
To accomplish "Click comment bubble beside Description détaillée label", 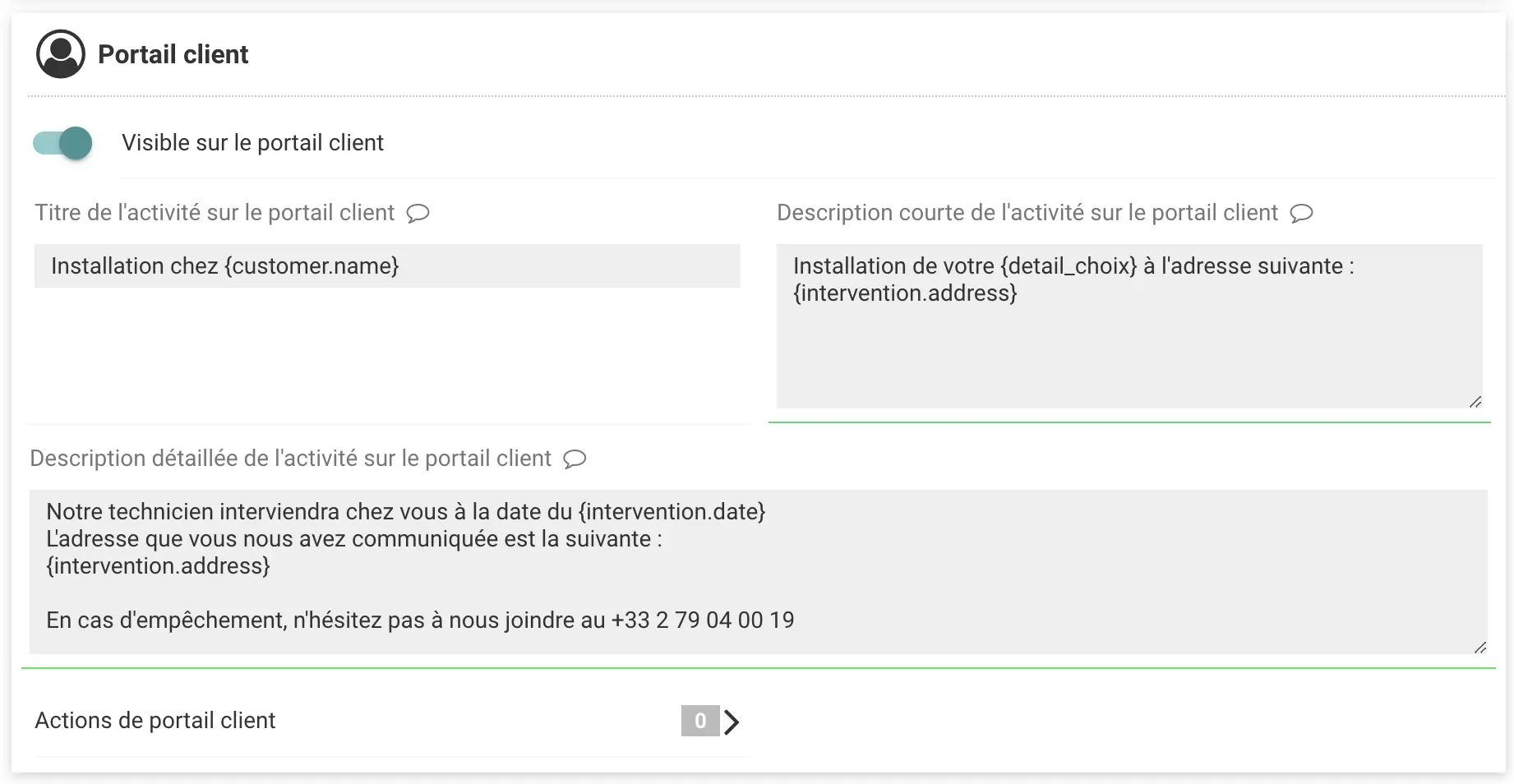I will click(575, 459).
